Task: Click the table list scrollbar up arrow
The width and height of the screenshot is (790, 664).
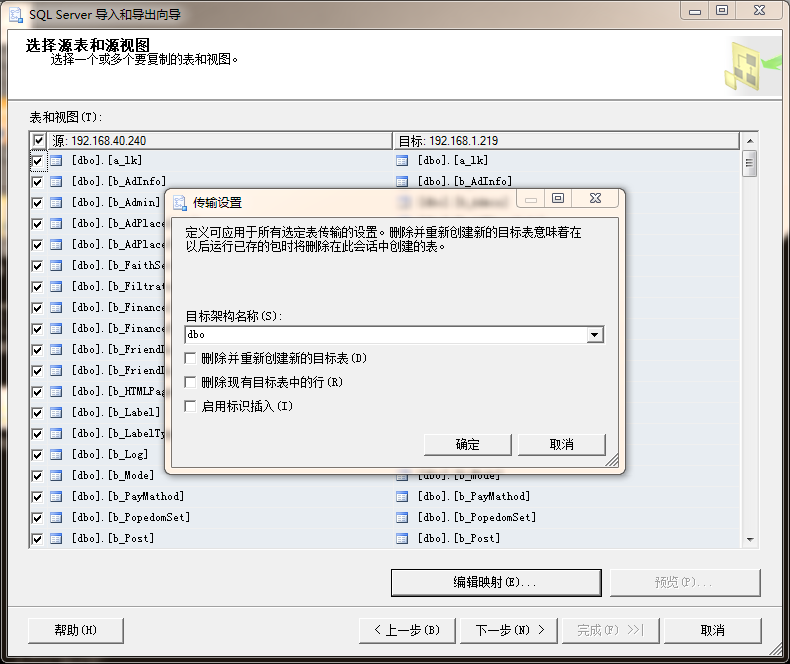Action: (750, 141)
